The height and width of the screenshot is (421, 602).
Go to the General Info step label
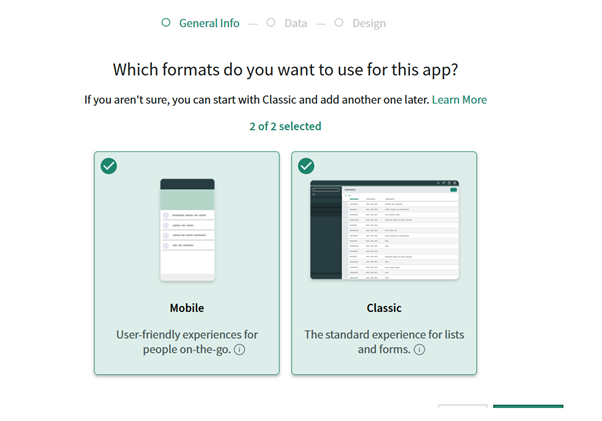(x=209, y=23)
